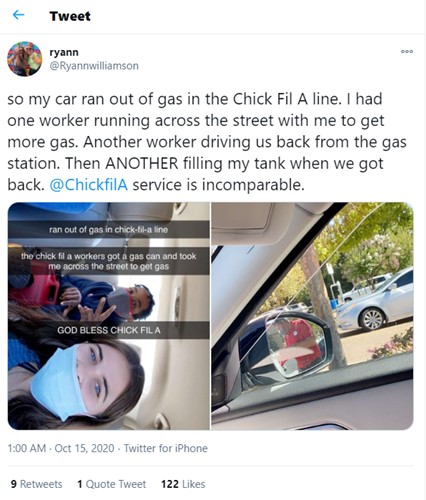Open the @Ryannwilliamson handle
Image resolution: width=426 pixels, height=500 pixels.
pyautogui.click(x=94, y=66)
